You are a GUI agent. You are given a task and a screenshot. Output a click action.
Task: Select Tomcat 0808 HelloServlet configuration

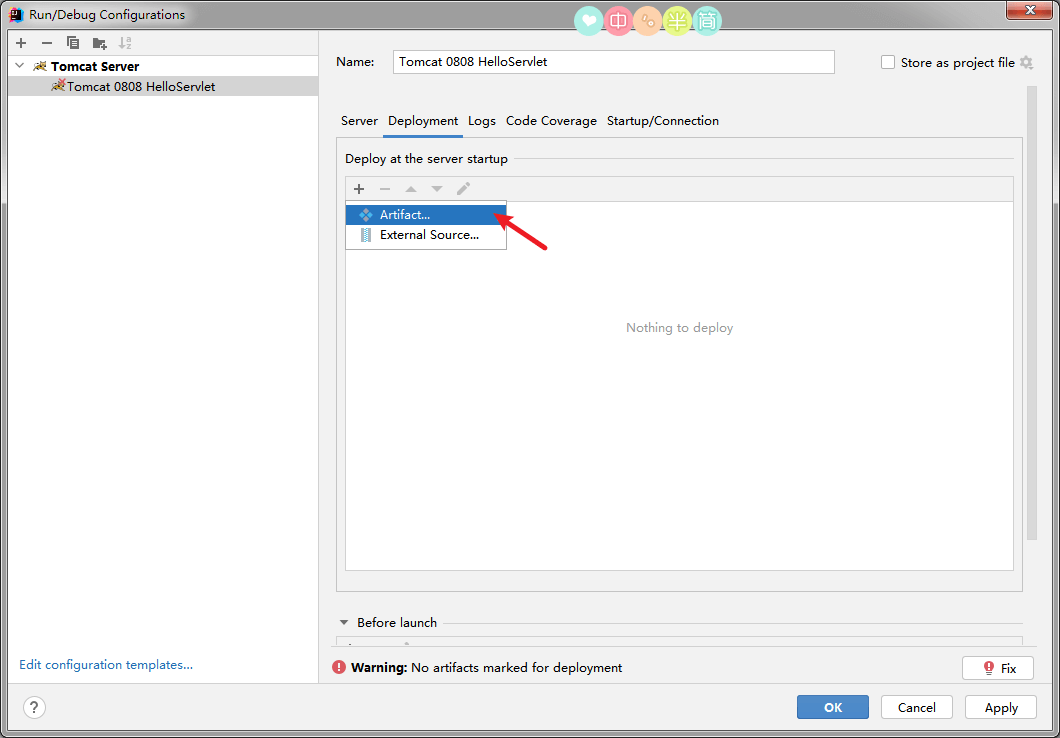[163, 87]
